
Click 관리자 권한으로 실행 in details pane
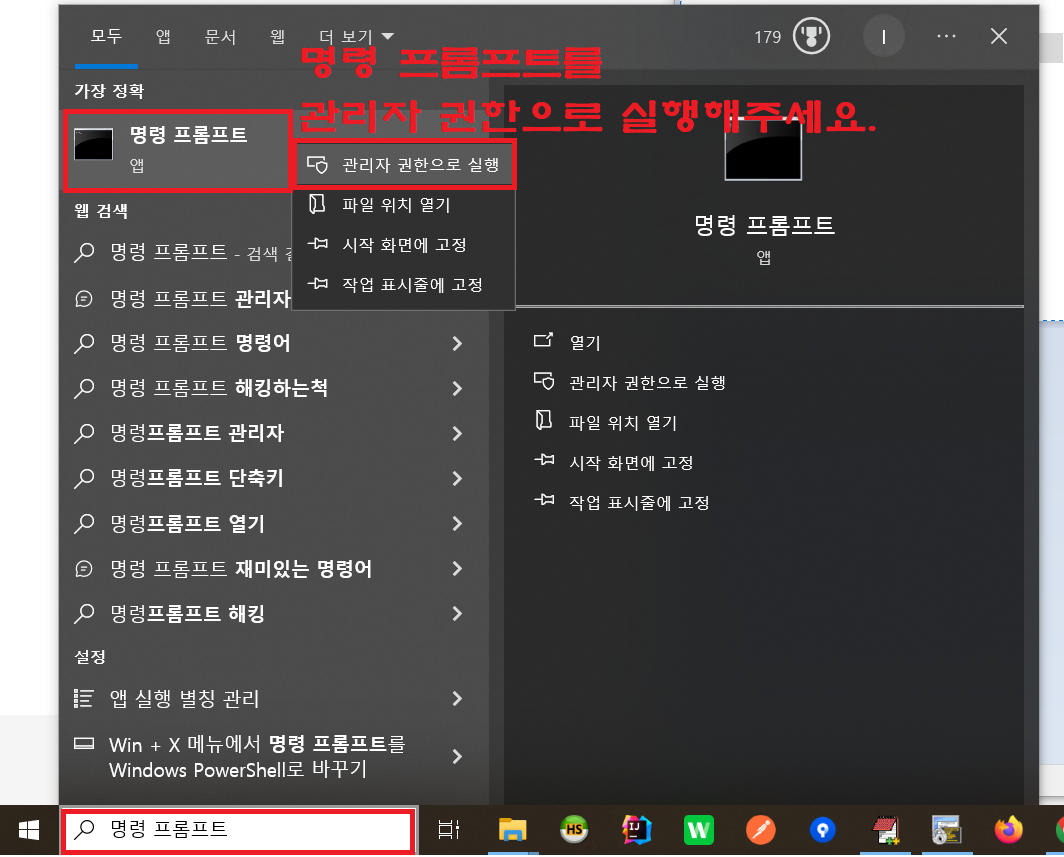coord(647,383)
